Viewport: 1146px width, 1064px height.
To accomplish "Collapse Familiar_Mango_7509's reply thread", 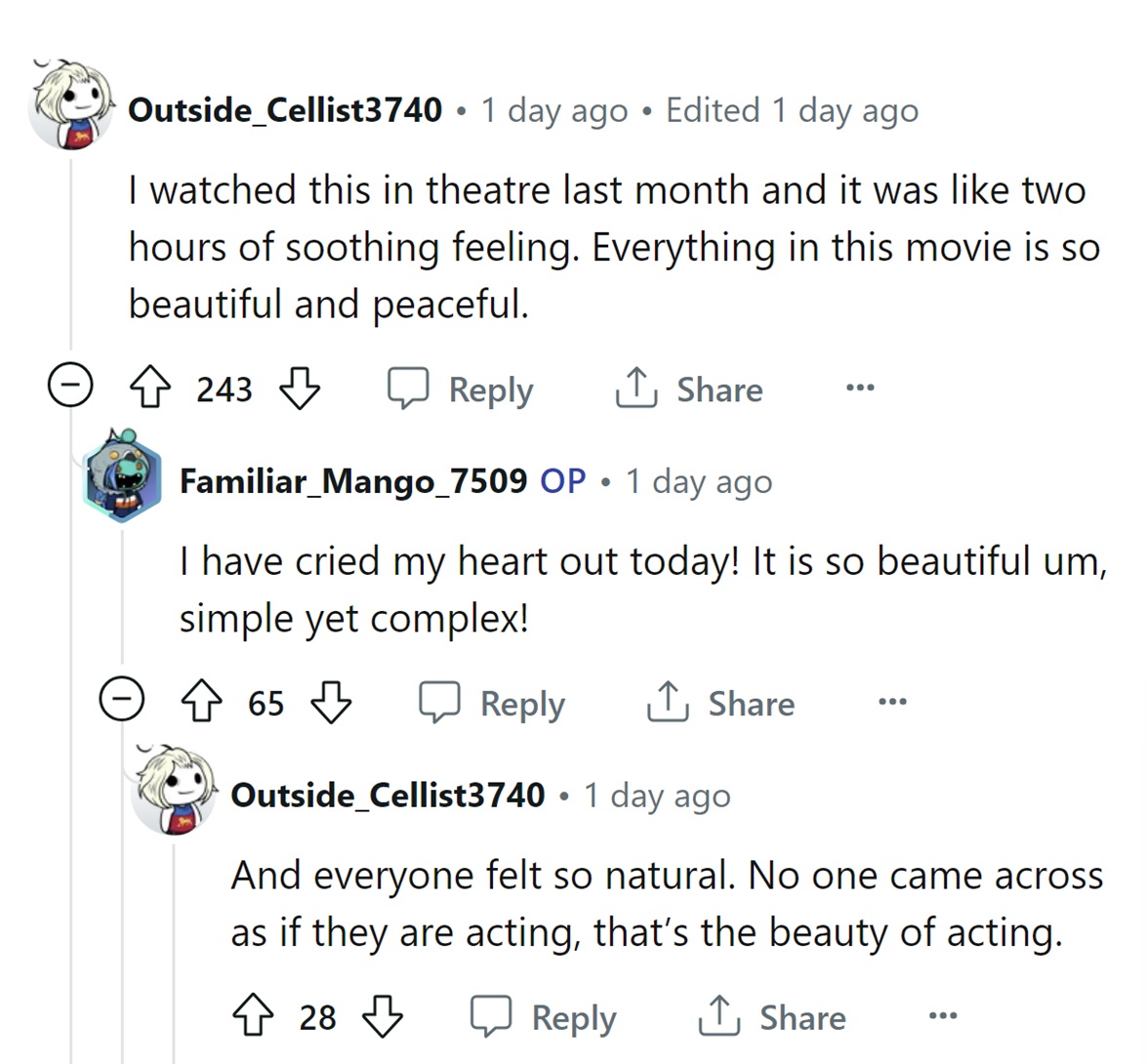I will point(123,701).
